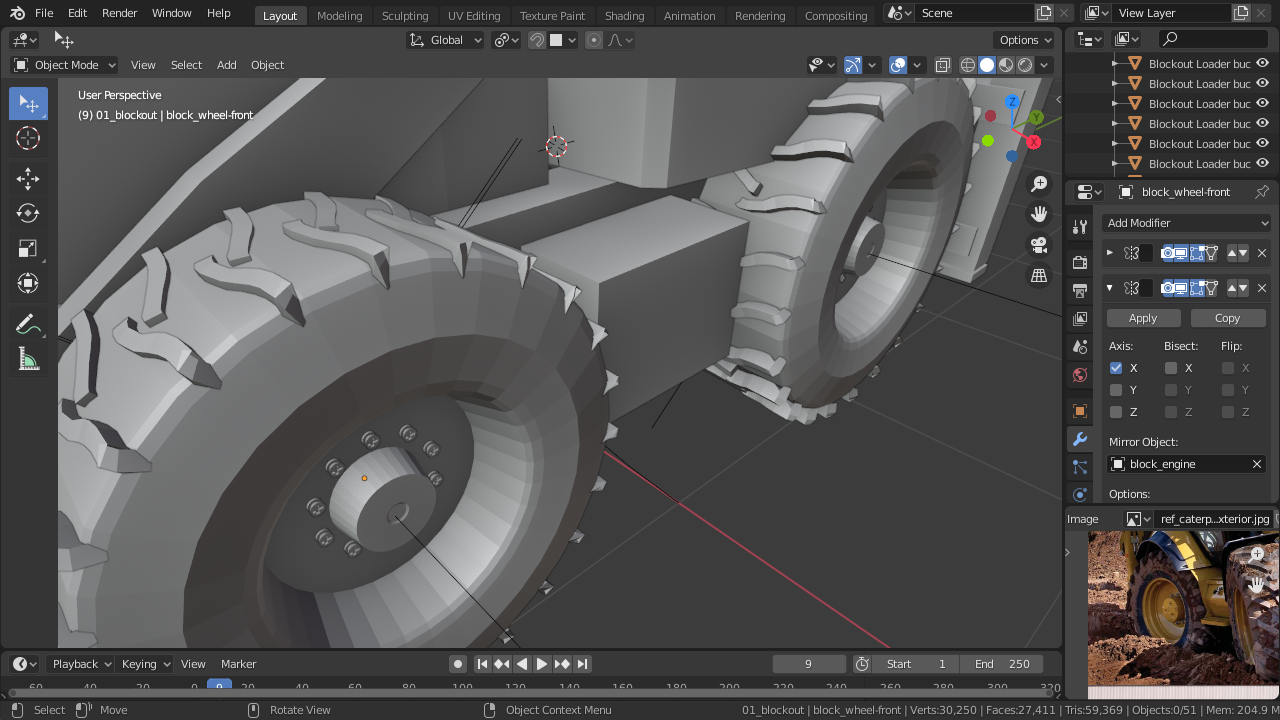Click the viewport zoom magnifier icon
This screenshot has height=720, width=1280.
[x=1039, y=184]
